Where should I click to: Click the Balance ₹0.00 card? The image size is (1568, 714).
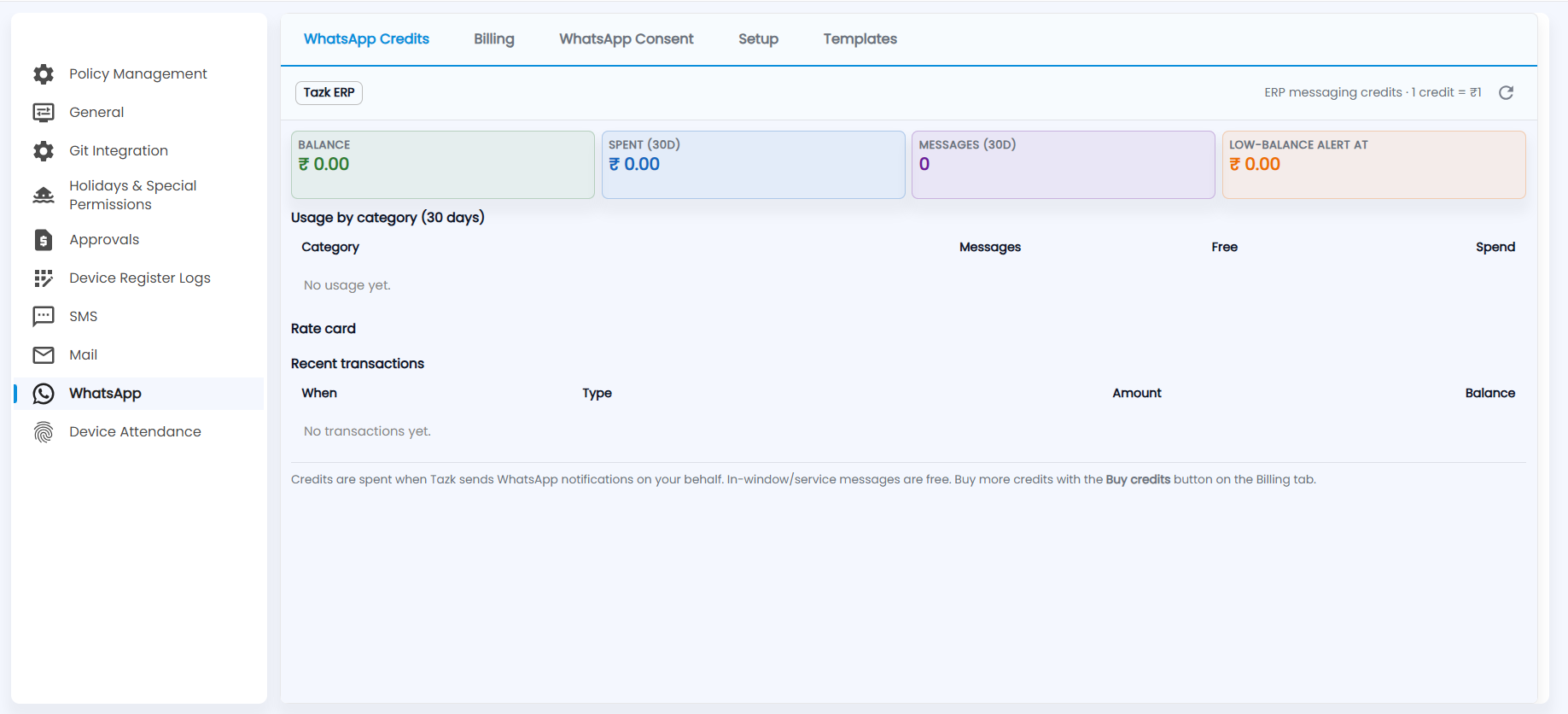pos(443,165)
